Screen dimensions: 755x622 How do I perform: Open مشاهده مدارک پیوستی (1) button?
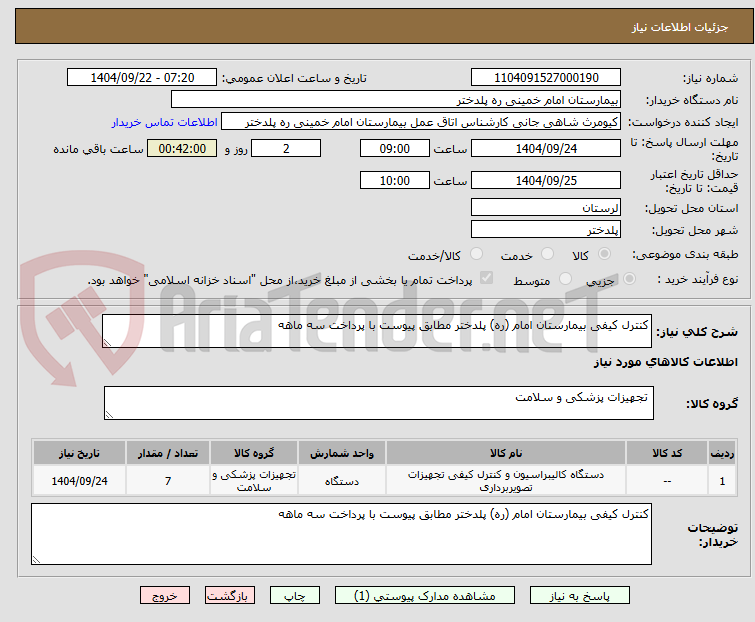pyautogui.click(x=425, y=596)
